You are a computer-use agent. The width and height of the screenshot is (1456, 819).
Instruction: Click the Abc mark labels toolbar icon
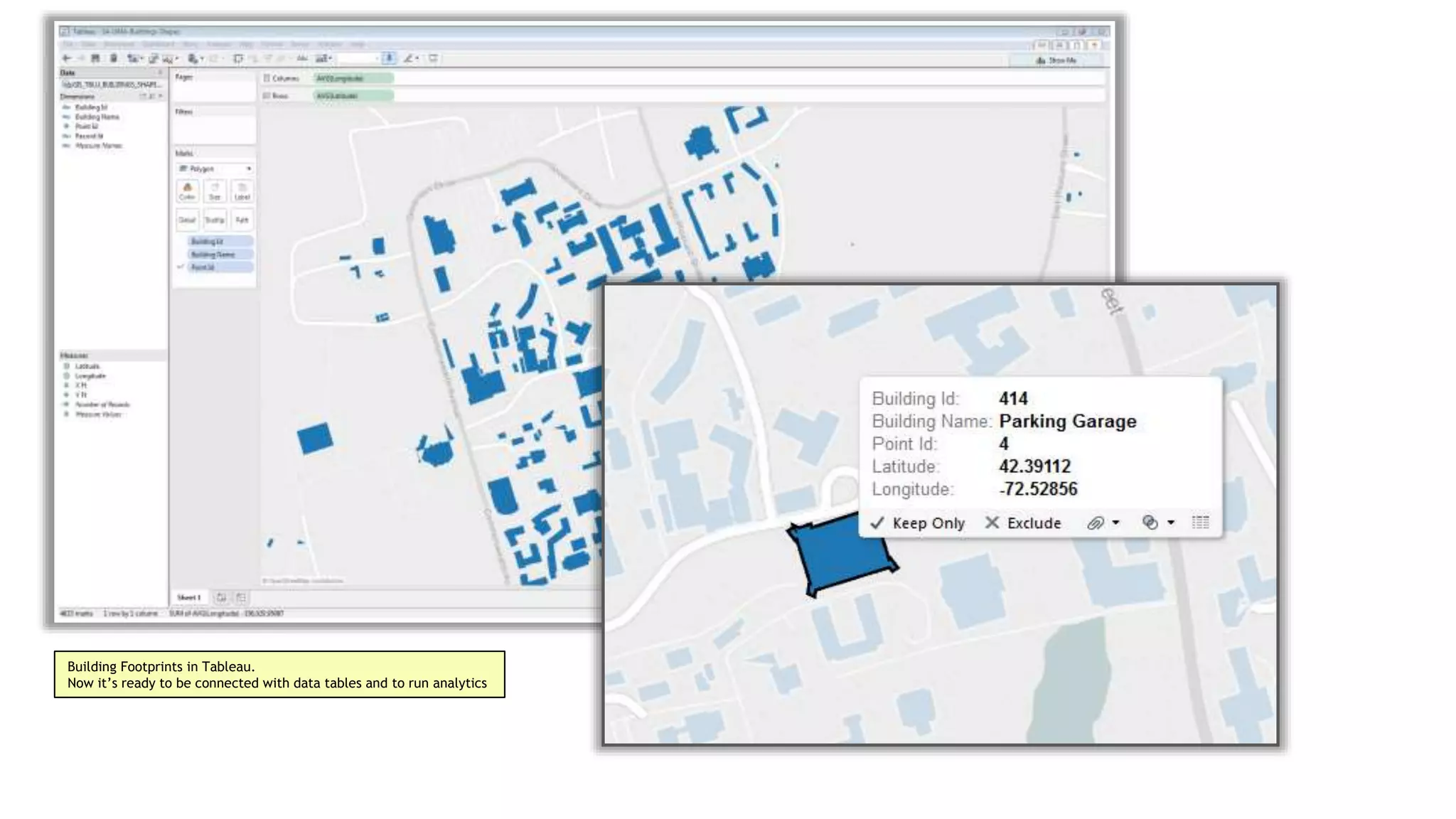tap(302, 58)
